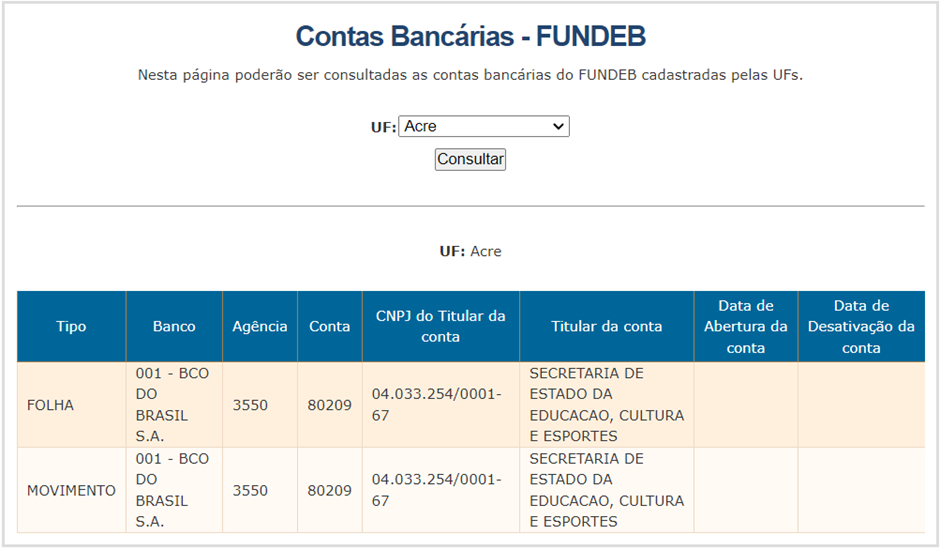
Task: Select the MOVIMENTO cell in the second row
Action: coord(71,490)
